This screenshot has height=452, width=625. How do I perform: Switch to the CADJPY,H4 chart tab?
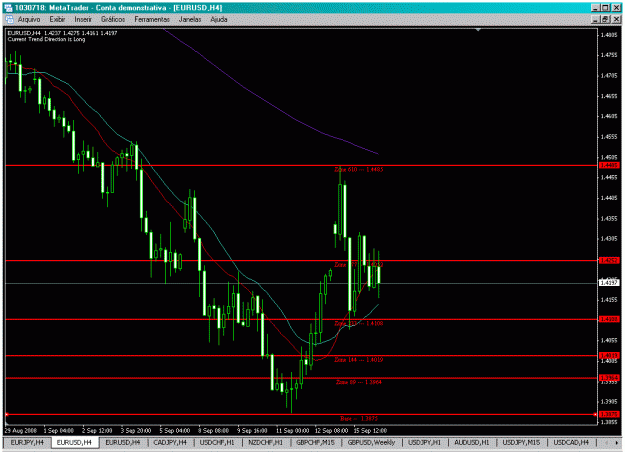tap(170, 442)
